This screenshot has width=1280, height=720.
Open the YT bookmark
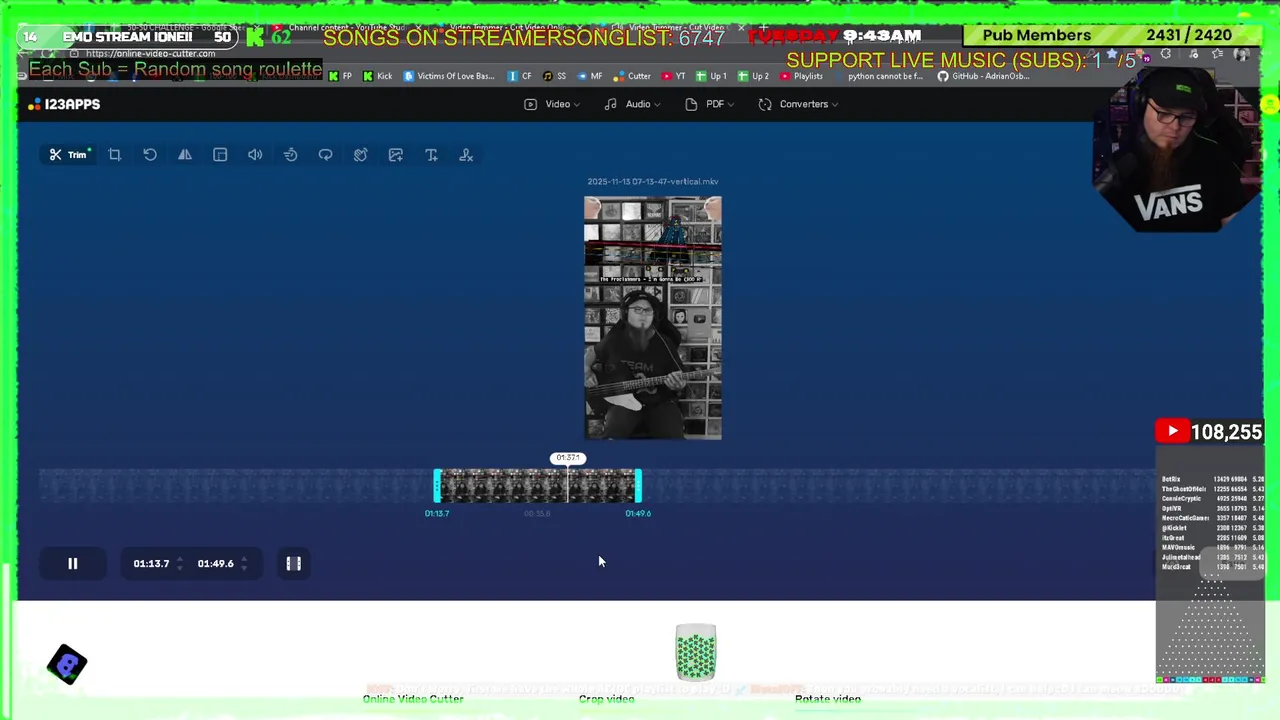click(674, 76)
